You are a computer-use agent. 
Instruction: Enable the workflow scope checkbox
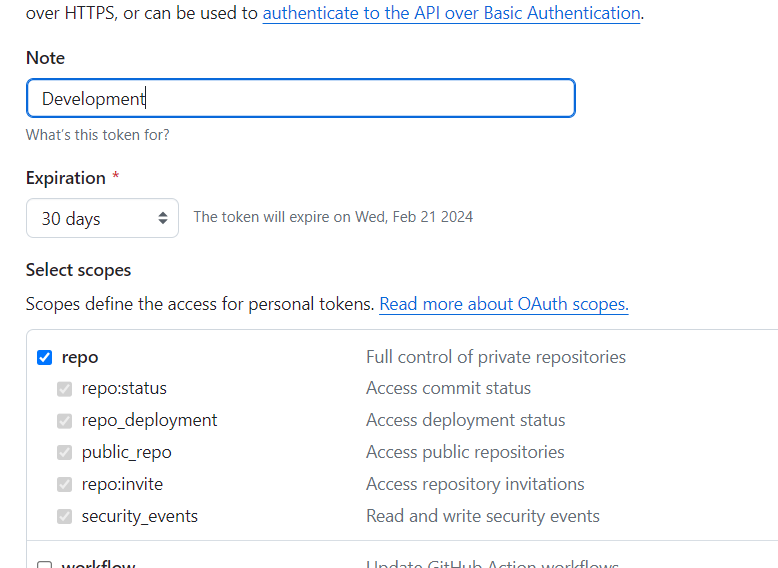(x=44, y=565)
